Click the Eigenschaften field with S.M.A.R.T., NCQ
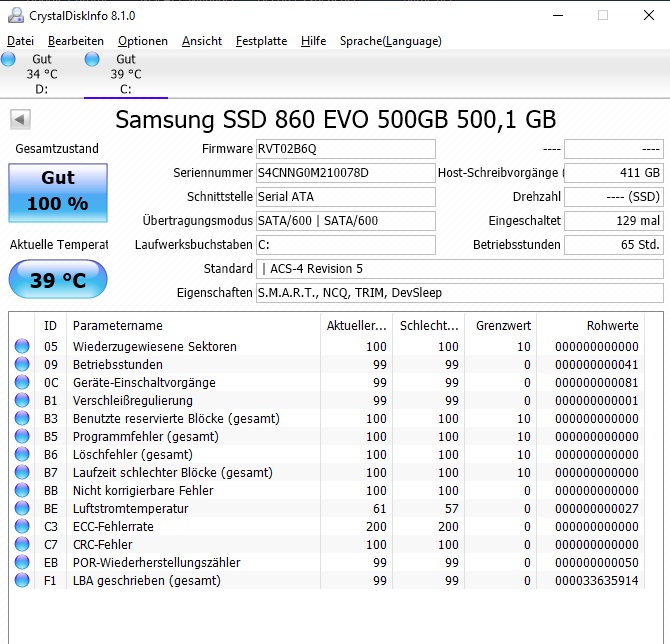The image size is (670, 644). 460,293
